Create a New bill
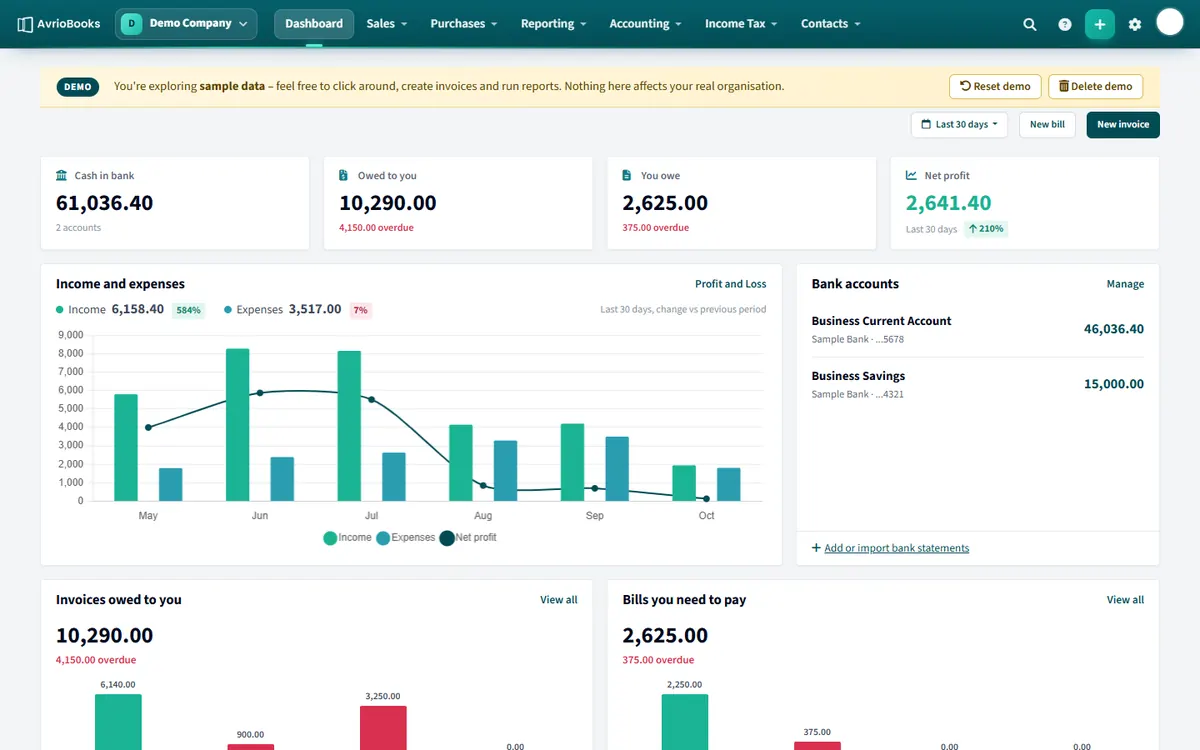This screenshot has height=750, width=1200. [1048, 125]
